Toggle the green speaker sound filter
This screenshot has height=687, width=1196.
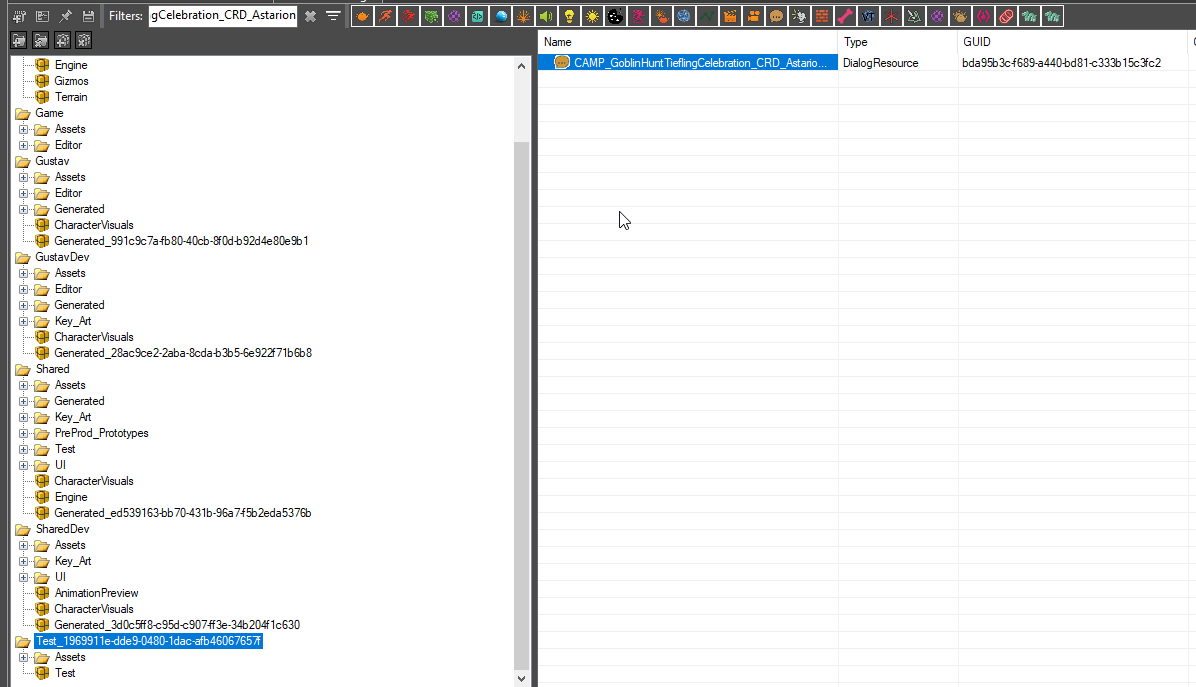click(x=546, y=16)
